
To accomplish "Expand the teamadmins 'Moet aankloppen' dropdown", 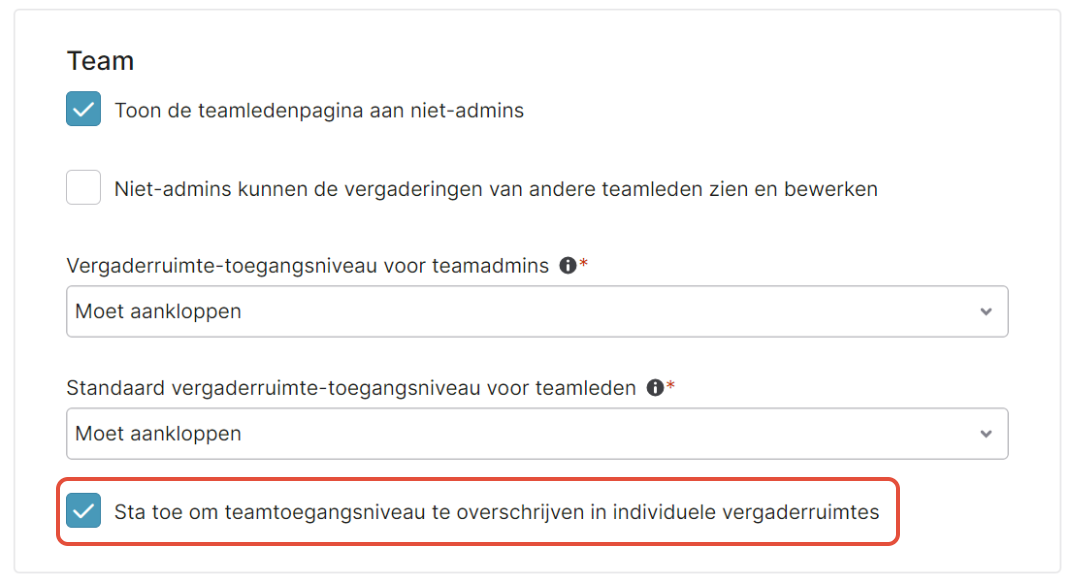I will point(537,311).
